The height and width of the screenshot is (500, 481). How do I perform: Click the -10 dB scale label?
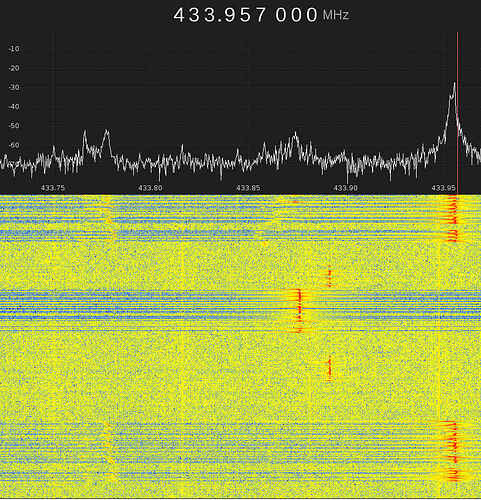14,49
